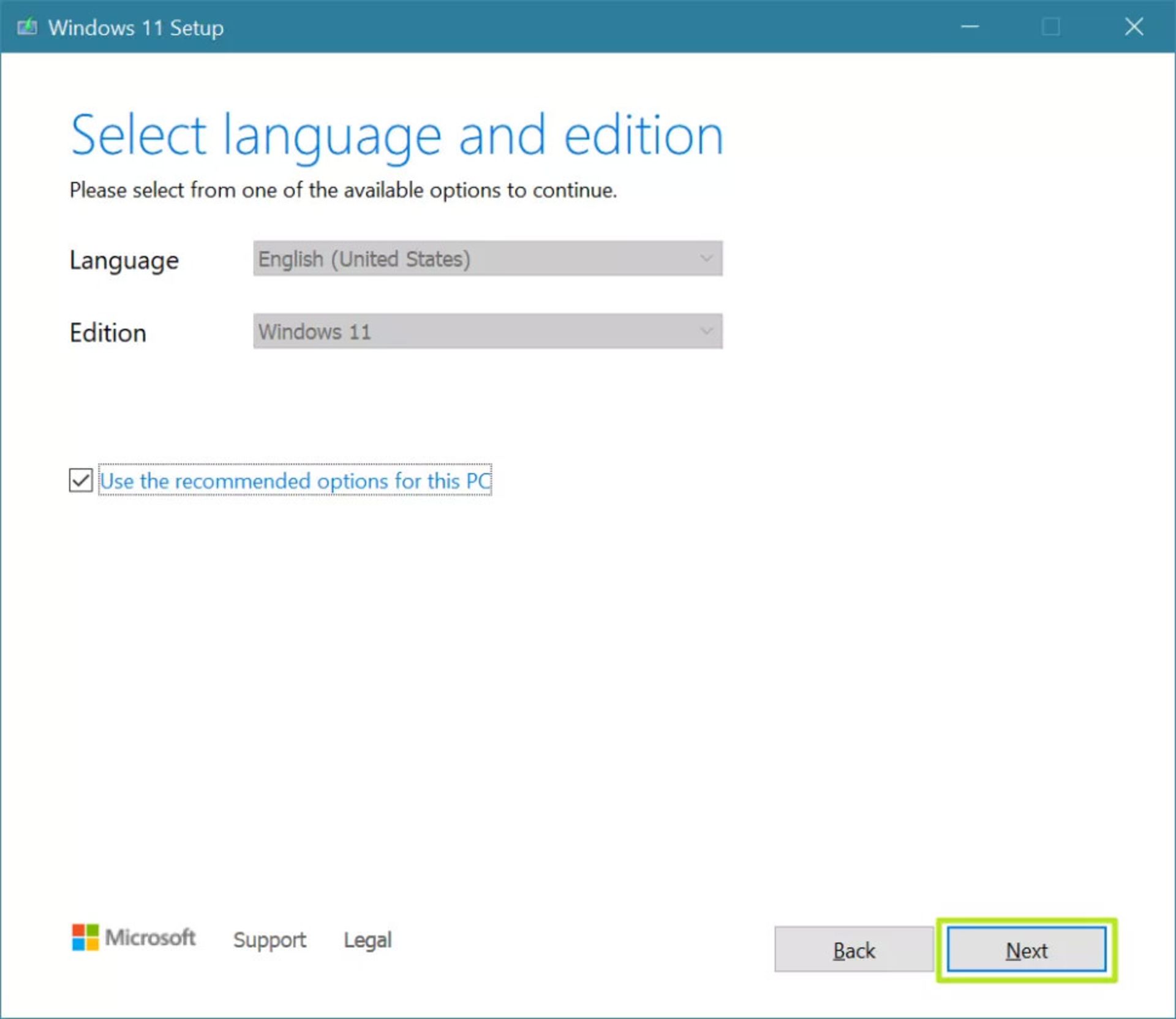Image resolution: width=1176 pixels, height=1019 pixels.
Task: Click the Windows 11 Setup title bar icon
Action: coord(27,27)
